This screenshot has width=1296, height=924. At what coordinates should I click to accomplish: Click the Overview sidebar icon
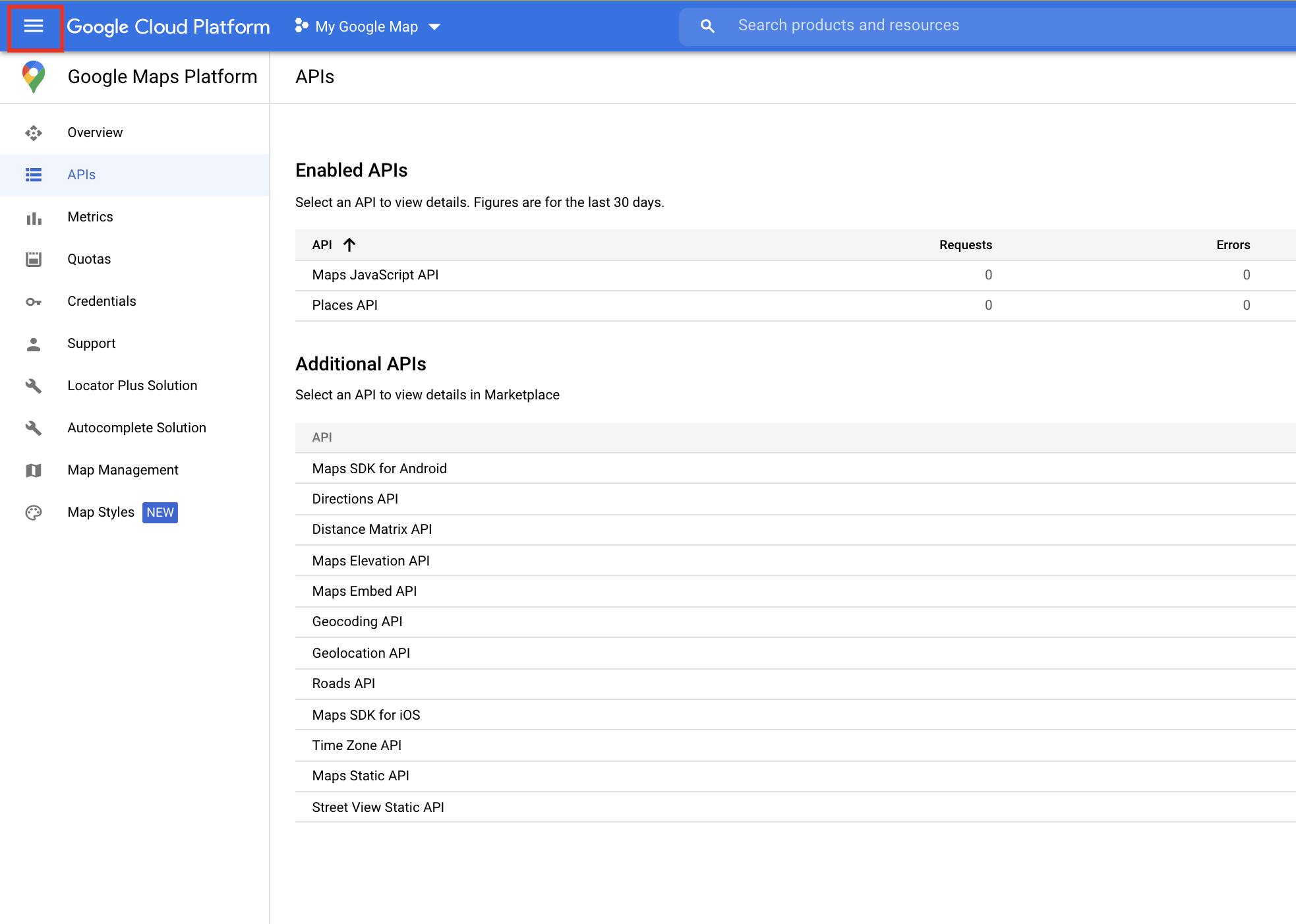(34, 132)
